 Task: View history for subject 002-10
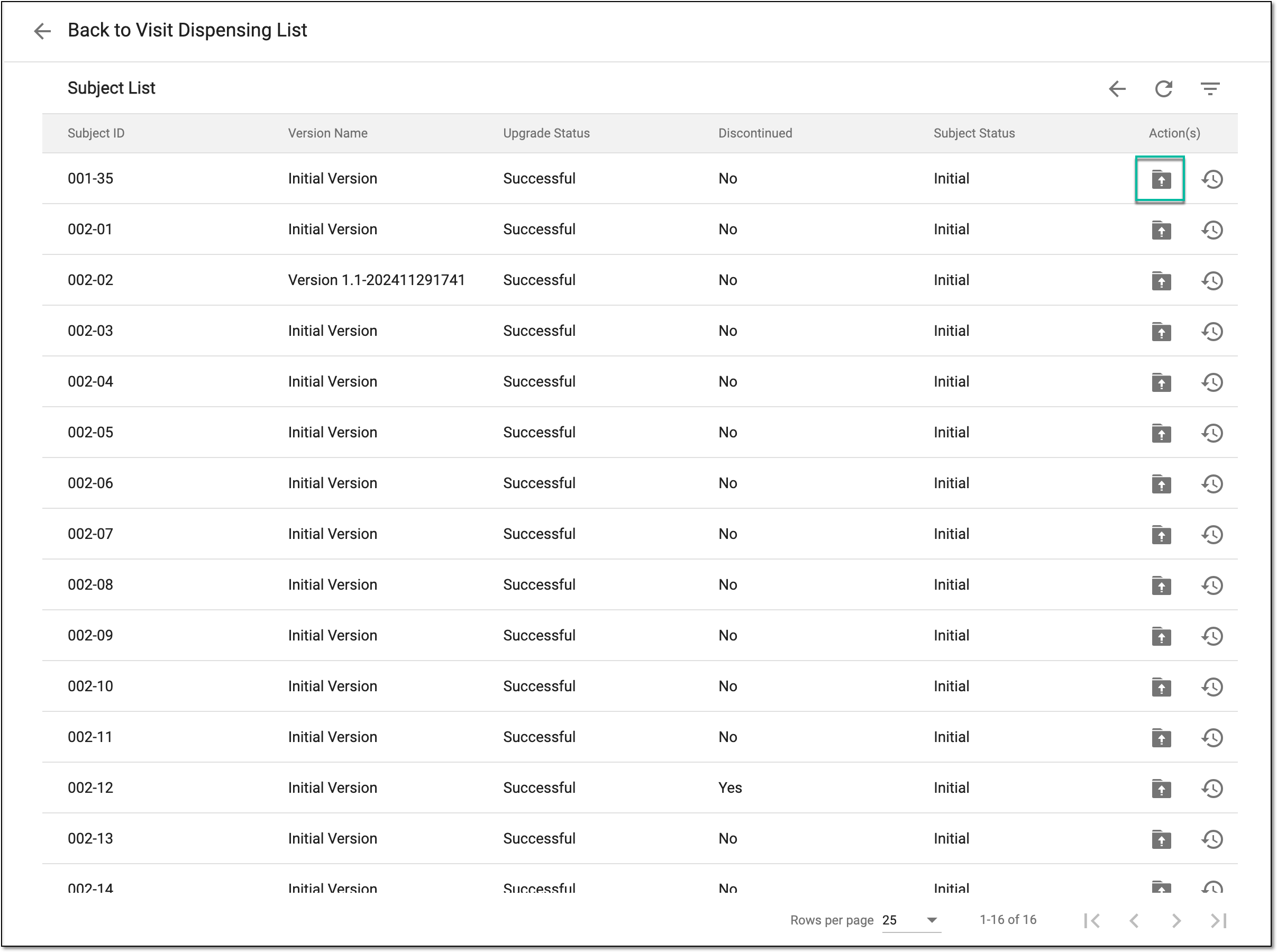(1211, 686)
